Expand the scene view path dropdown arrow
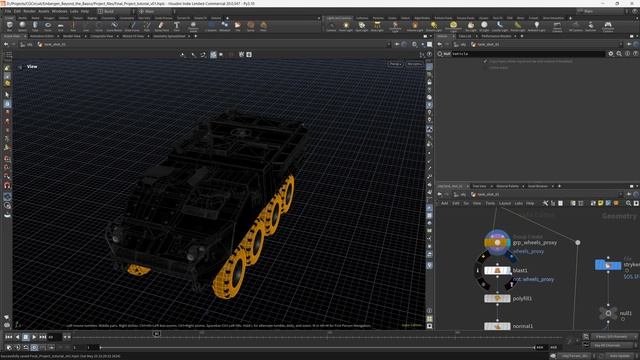 (388, 44)
